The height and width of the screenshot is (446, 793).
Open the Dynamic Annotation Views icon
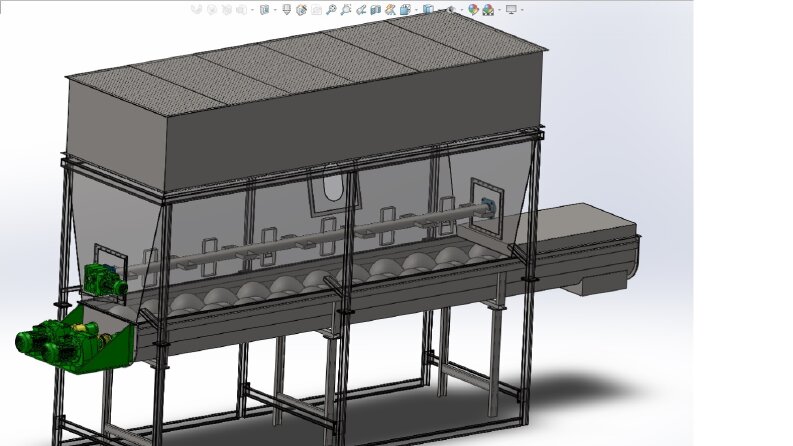coord(390,10)
